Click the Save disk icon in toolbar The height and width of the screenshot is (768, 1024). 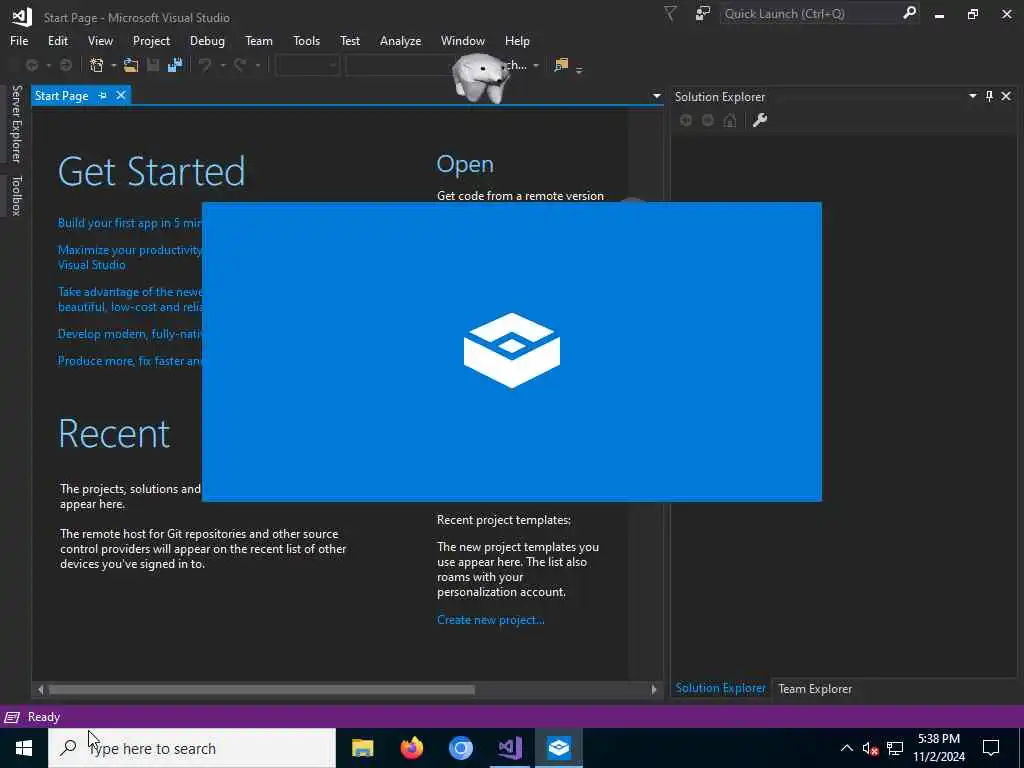click(x=153, y=65)
